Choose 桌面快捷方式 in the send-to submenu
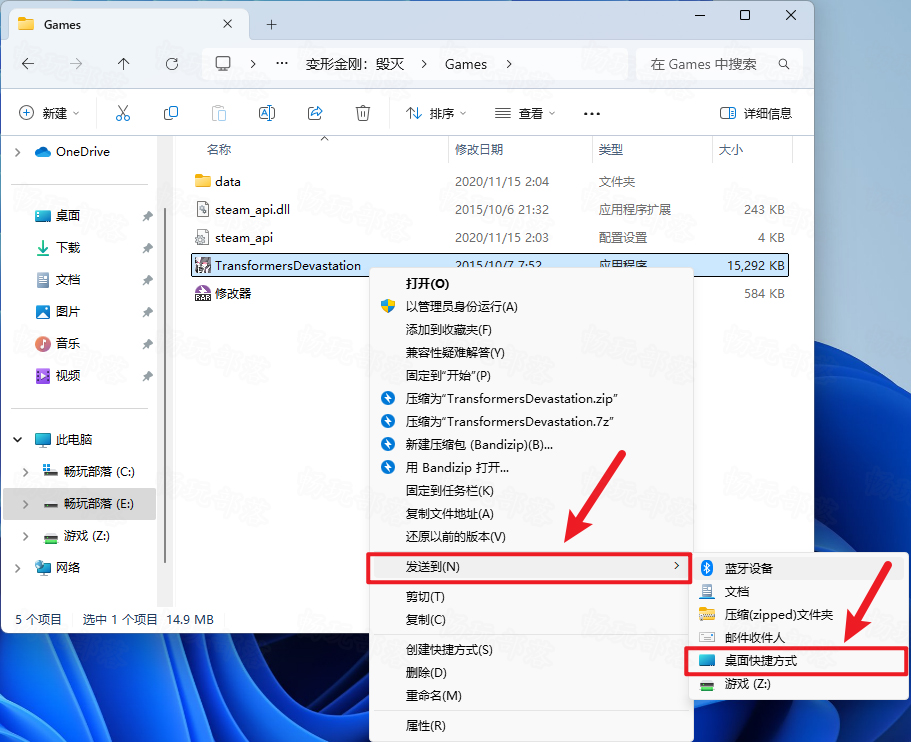Screen dimensions: 911x742 pos(797,661)
